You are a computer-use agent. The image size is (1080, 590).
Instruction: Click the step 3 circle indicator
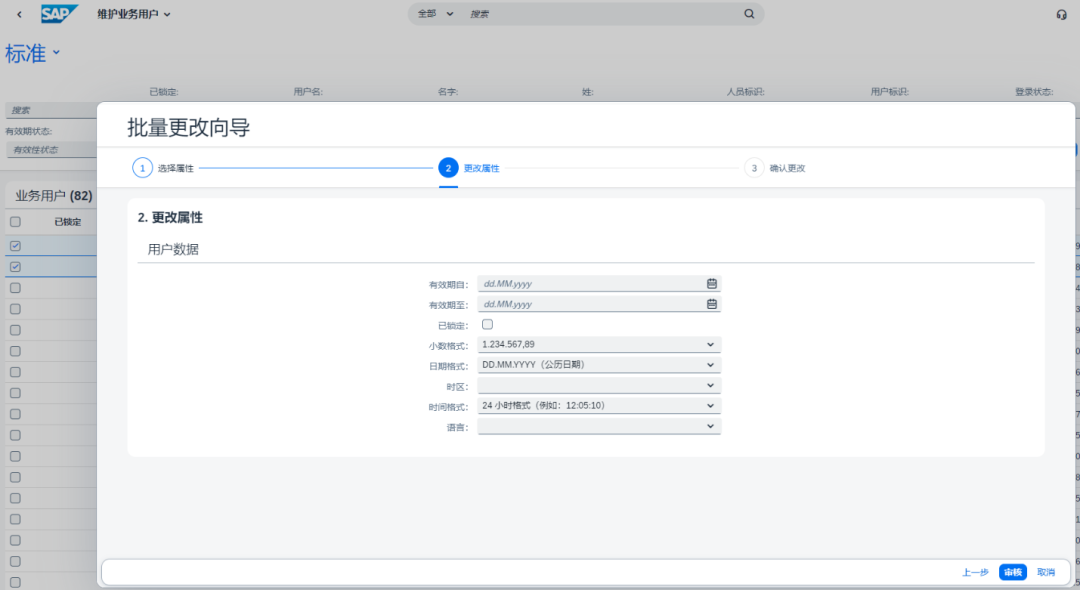[755, 167]
